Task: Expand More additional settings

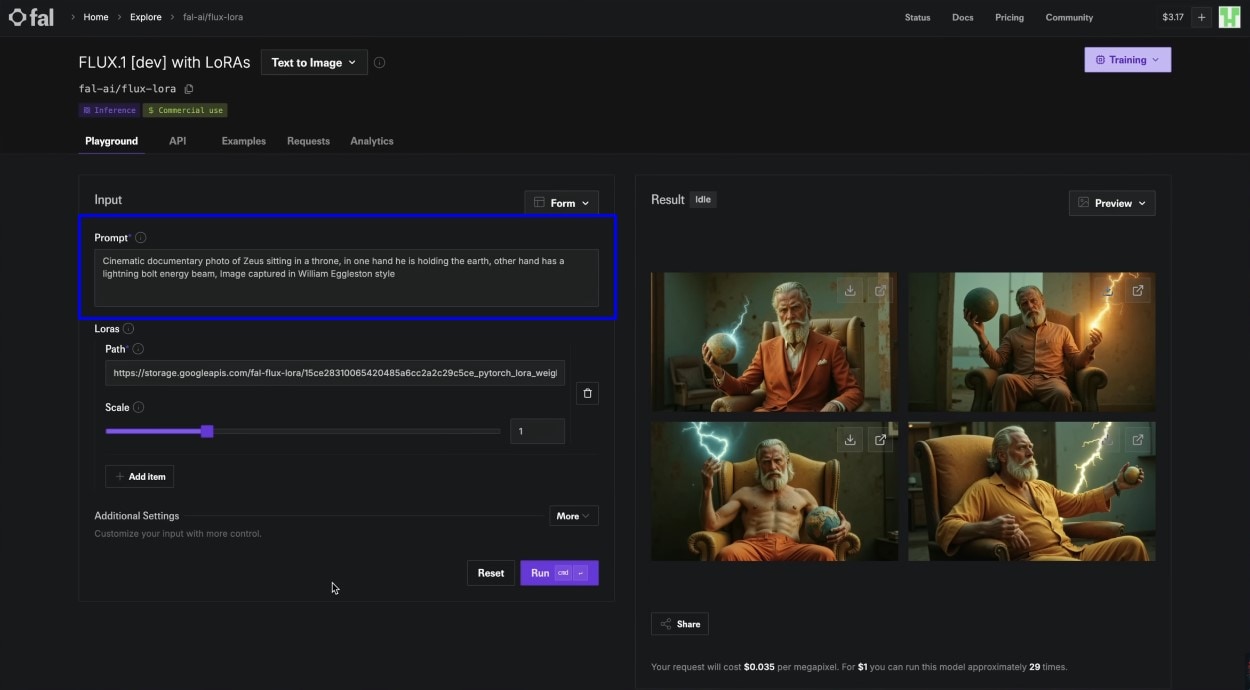Action: coord(574,516)
